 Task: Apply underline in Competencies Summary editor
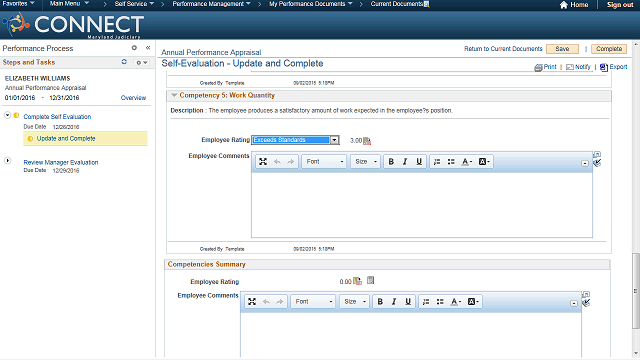pyautogui.click(x=408, y=302)
